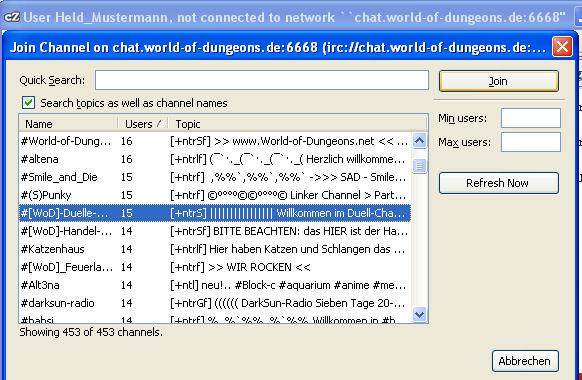Toggle 'Search topics as well as channel names'
This screenshot has width=582, height=380.
(28, 103)
